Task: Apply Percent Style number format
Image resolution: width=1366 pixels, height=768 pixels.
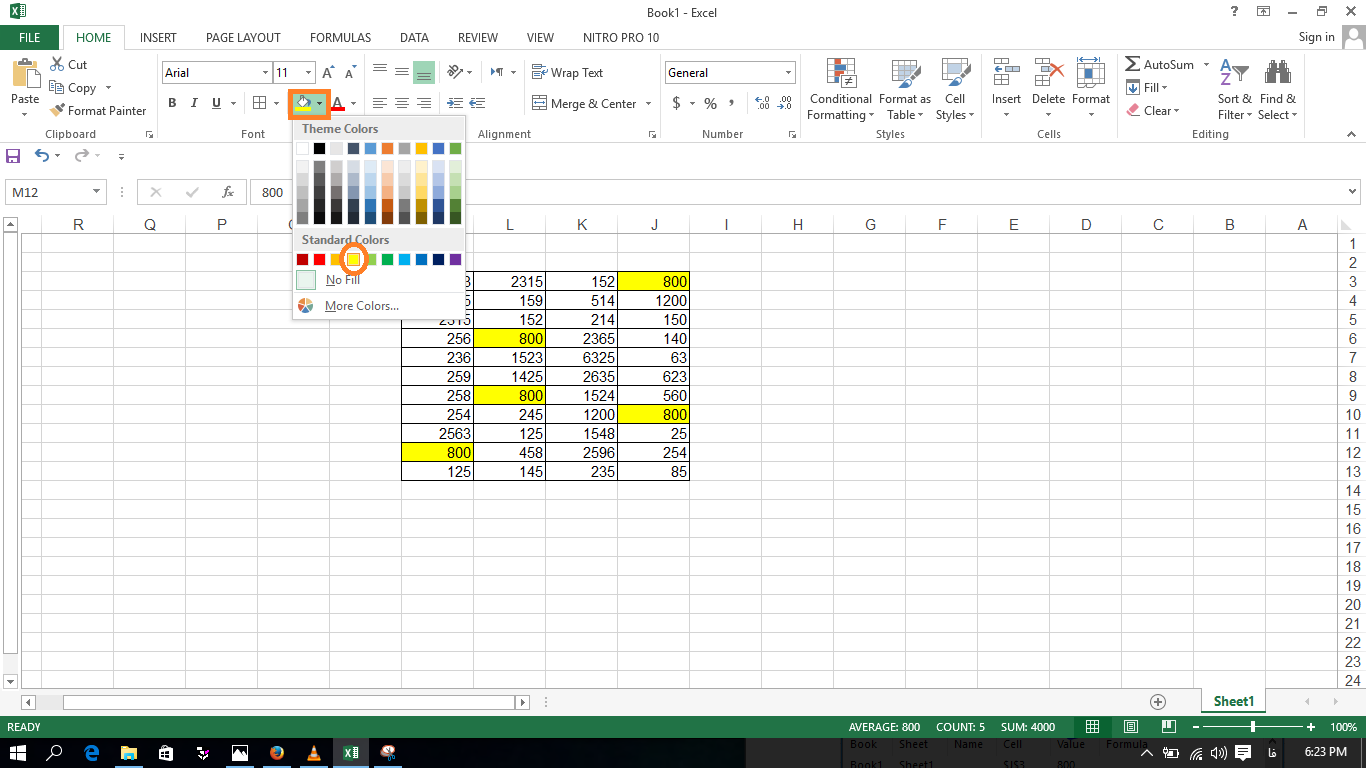Action: [710, 103]
